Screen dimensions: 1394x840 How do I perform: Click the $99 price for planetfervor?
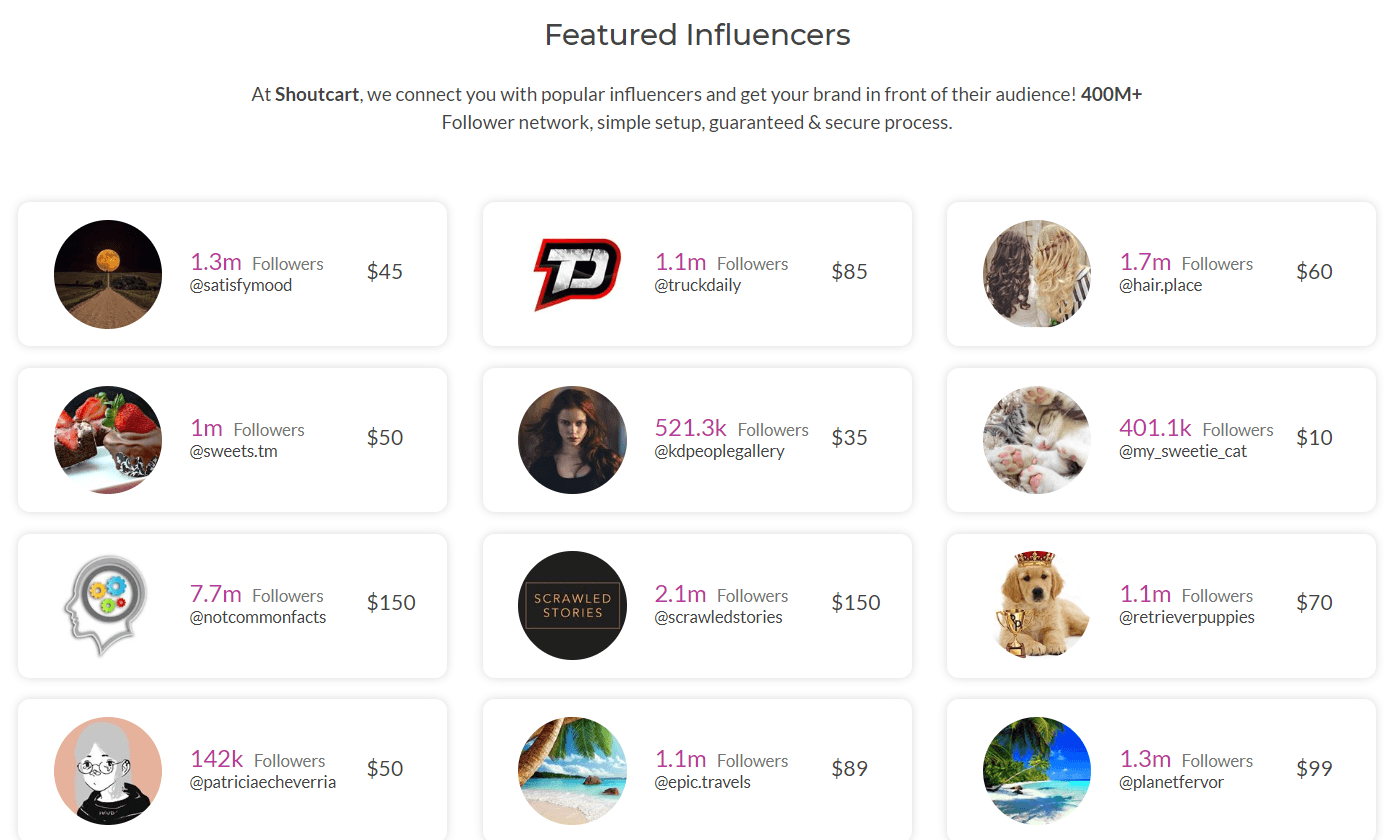click(x=1314, y=769)
